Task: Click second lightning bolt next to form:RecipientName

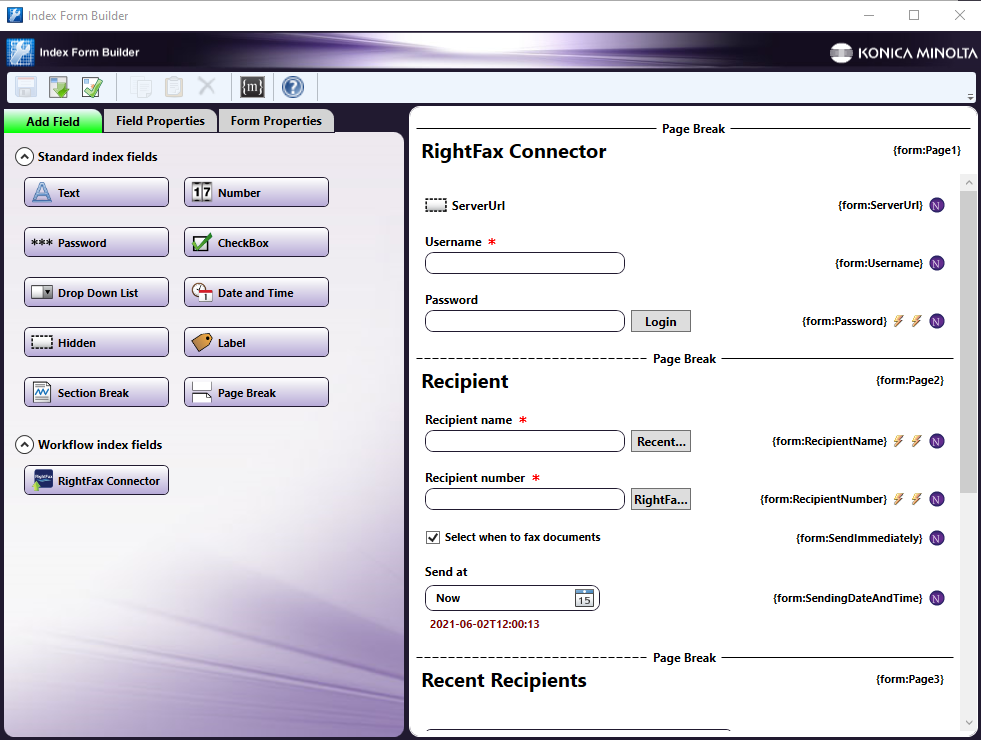Action: point(917,441)
